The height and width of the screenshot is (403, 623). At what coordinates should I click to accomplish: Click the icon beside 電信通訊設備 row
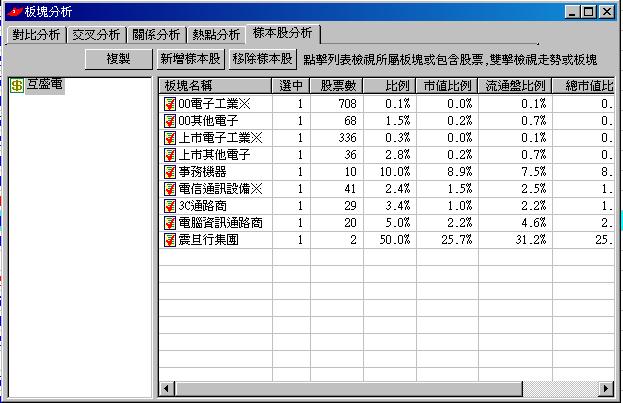pyautogui.click(x=169, y=189)
